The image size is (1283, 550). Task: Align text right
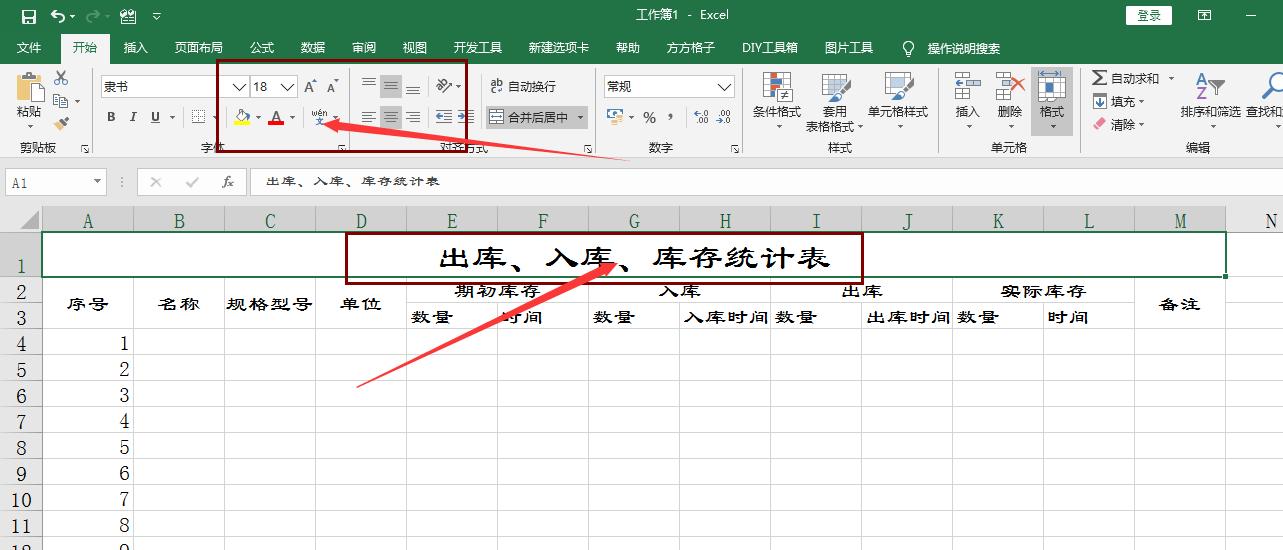[x=412, y=117]
